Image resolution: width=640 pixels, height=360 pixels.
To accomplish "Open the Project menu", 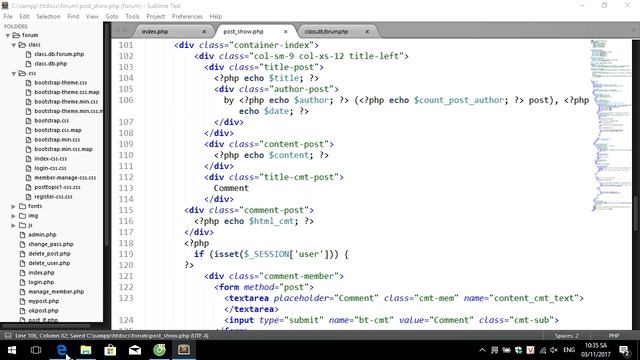I will tap(156, 16).
